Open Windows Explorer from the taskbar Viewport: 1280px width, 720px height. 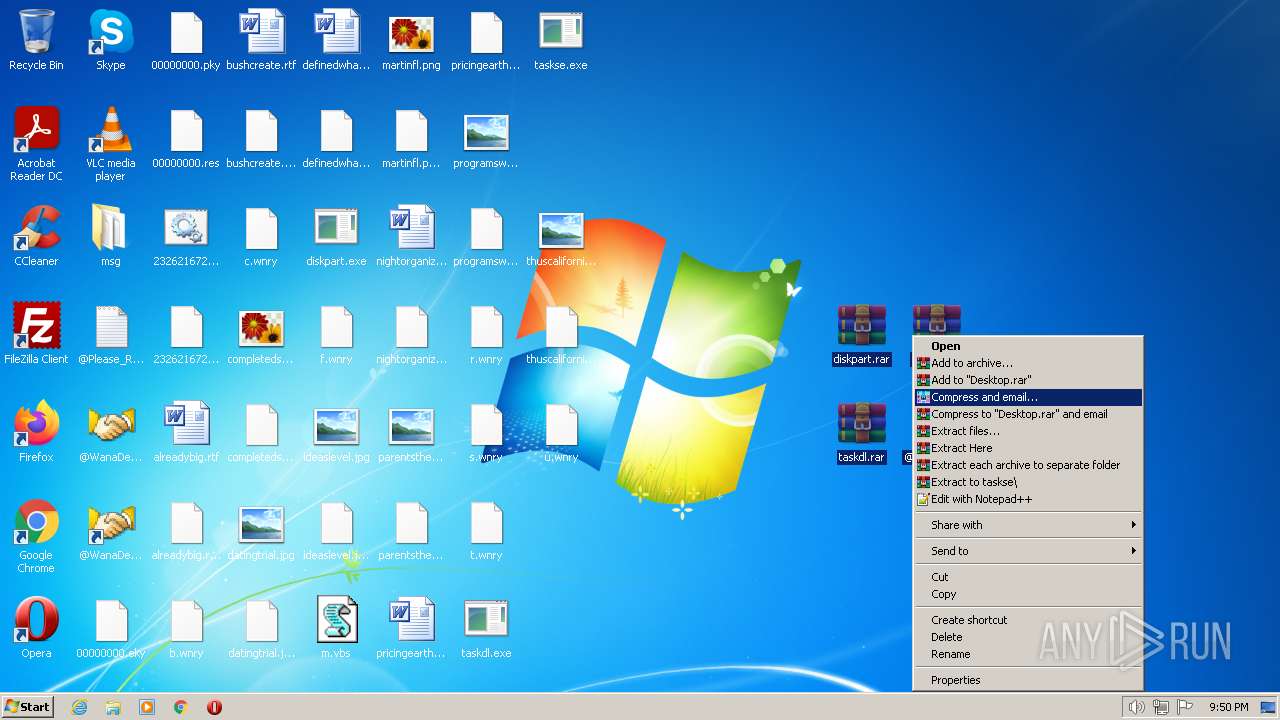(113, 707)
